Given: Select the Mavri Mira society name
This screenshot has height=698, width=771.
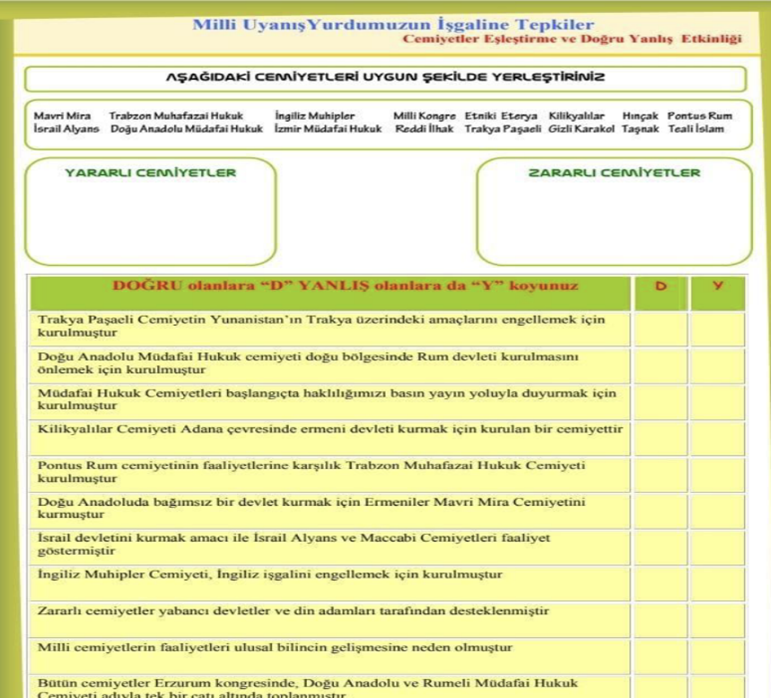Looking at the screenshot, I should coord(62,116).
